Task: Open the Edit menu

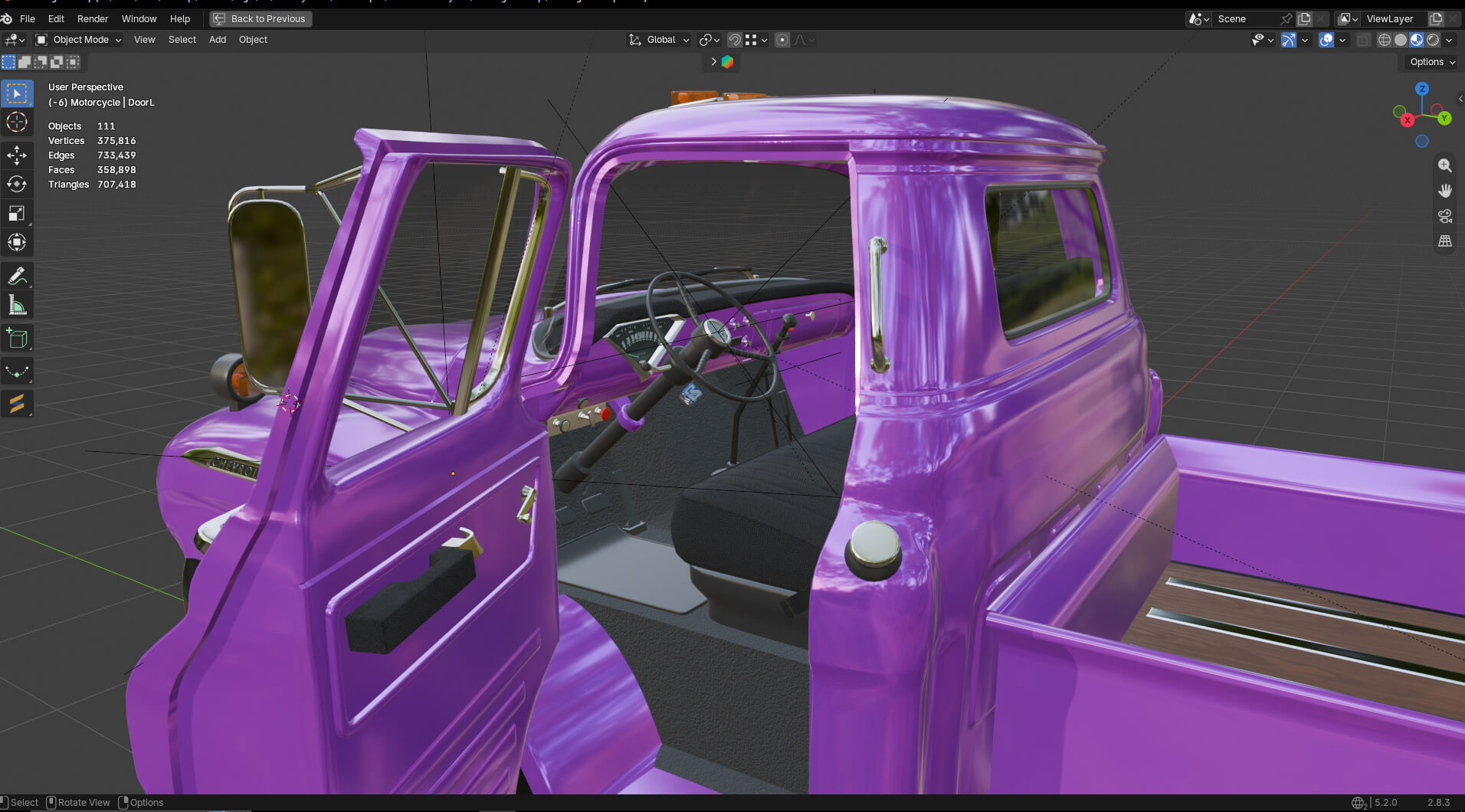Action: click(56, 18)
